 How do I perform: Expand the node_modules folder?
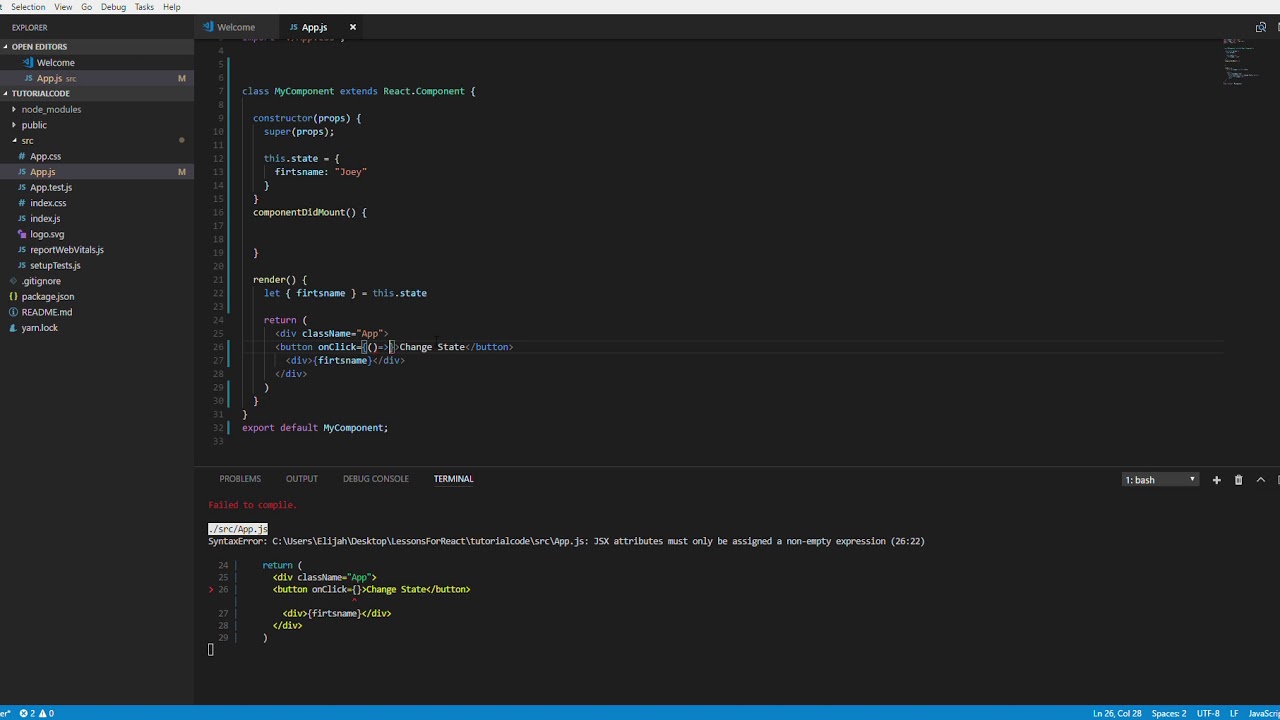51,109
